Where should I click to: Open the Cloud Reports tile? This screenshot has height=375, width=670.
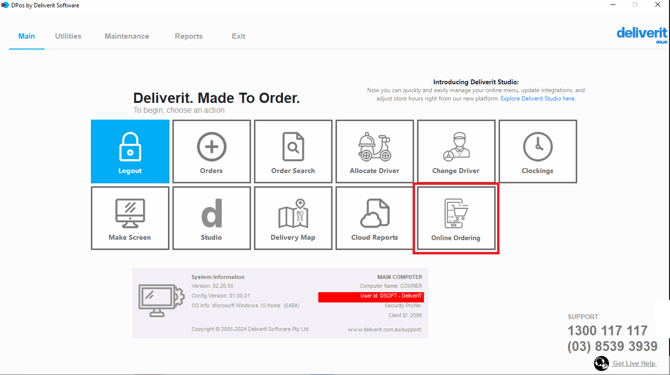(375, 218)
